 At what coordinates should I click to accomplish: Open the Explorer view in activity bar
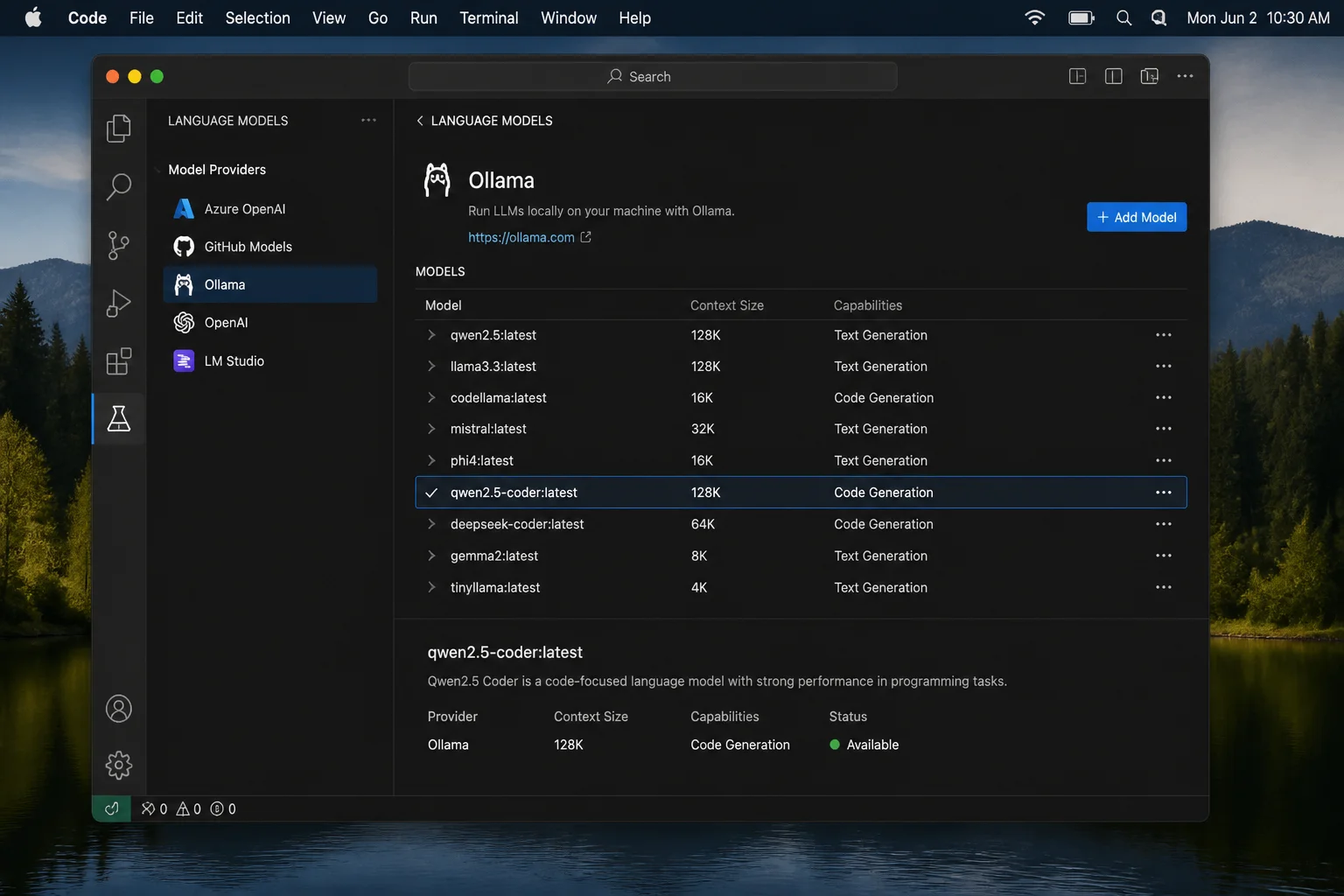pos(119,128)
